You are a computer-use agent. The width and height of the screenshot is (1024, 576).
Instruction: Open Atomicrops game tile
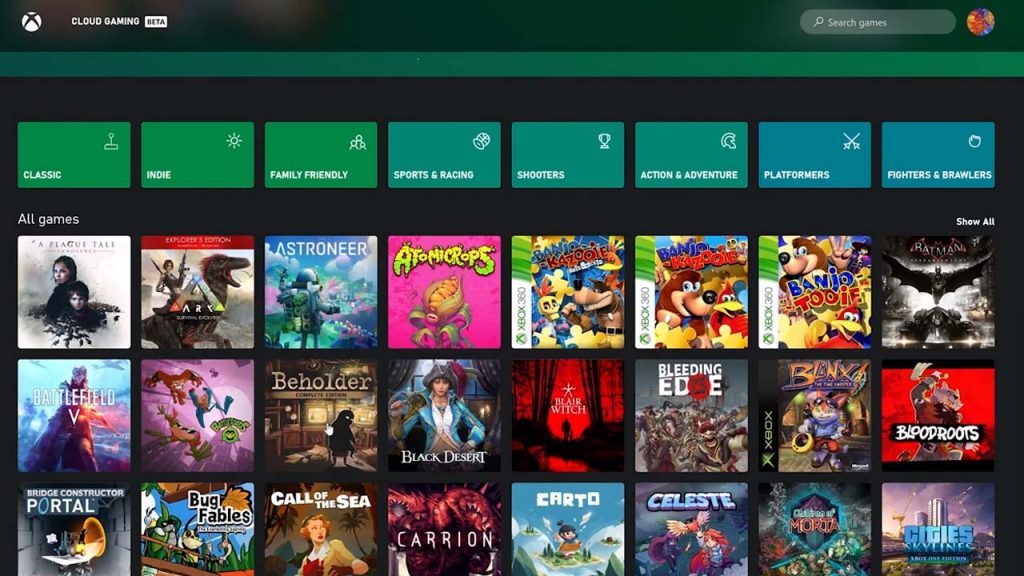coord(444,292)
